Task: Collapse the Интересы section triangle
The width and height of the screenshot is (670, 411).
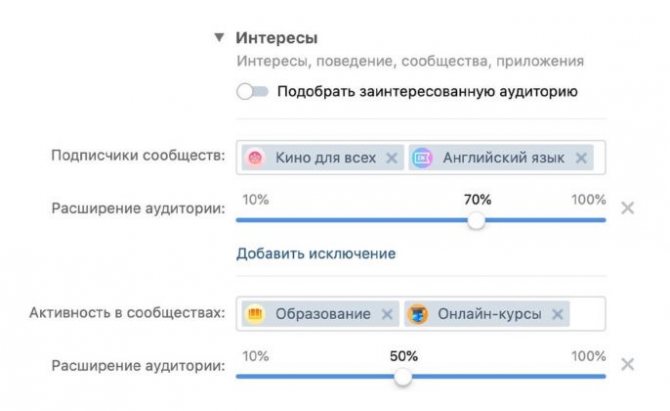Action: pyautogui.click(x=219, y=38)
